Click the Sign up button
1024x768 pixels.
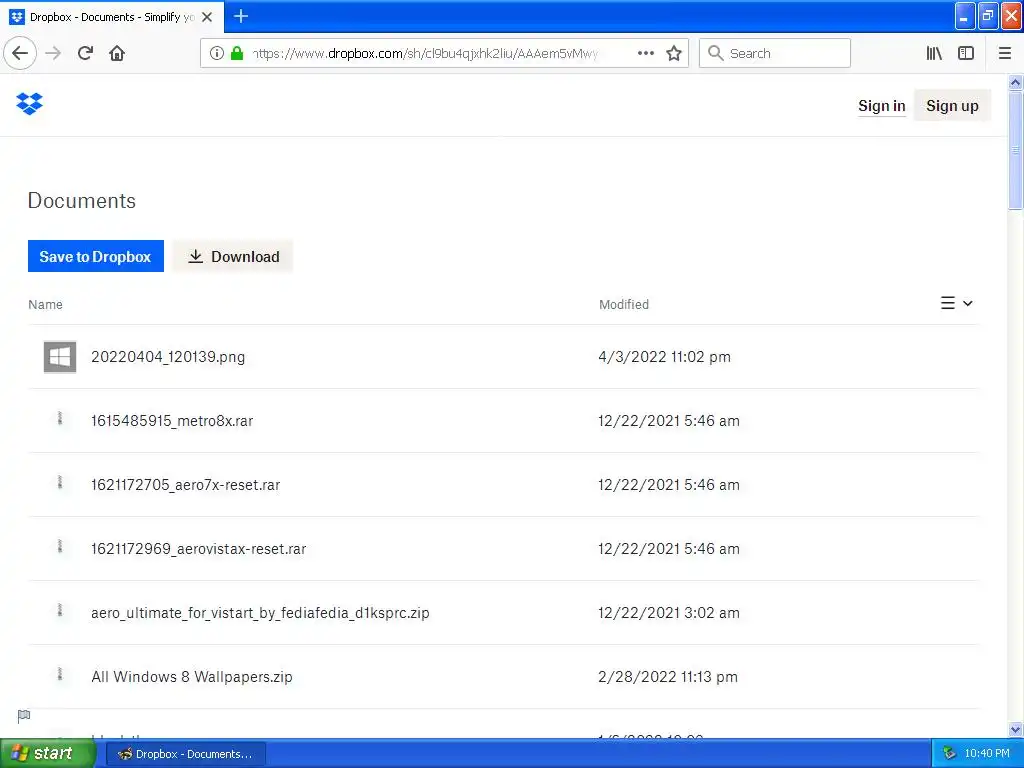click(952, 106)
